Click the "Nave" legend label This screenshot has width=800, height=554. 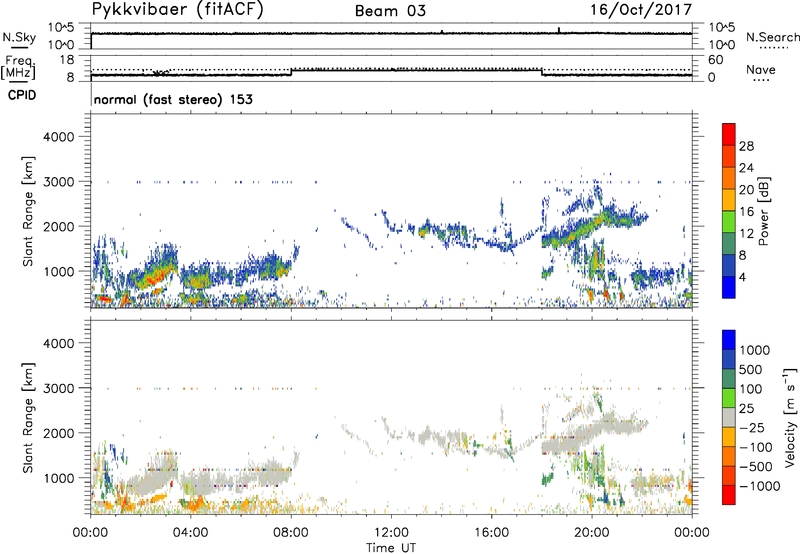point(761,70)
